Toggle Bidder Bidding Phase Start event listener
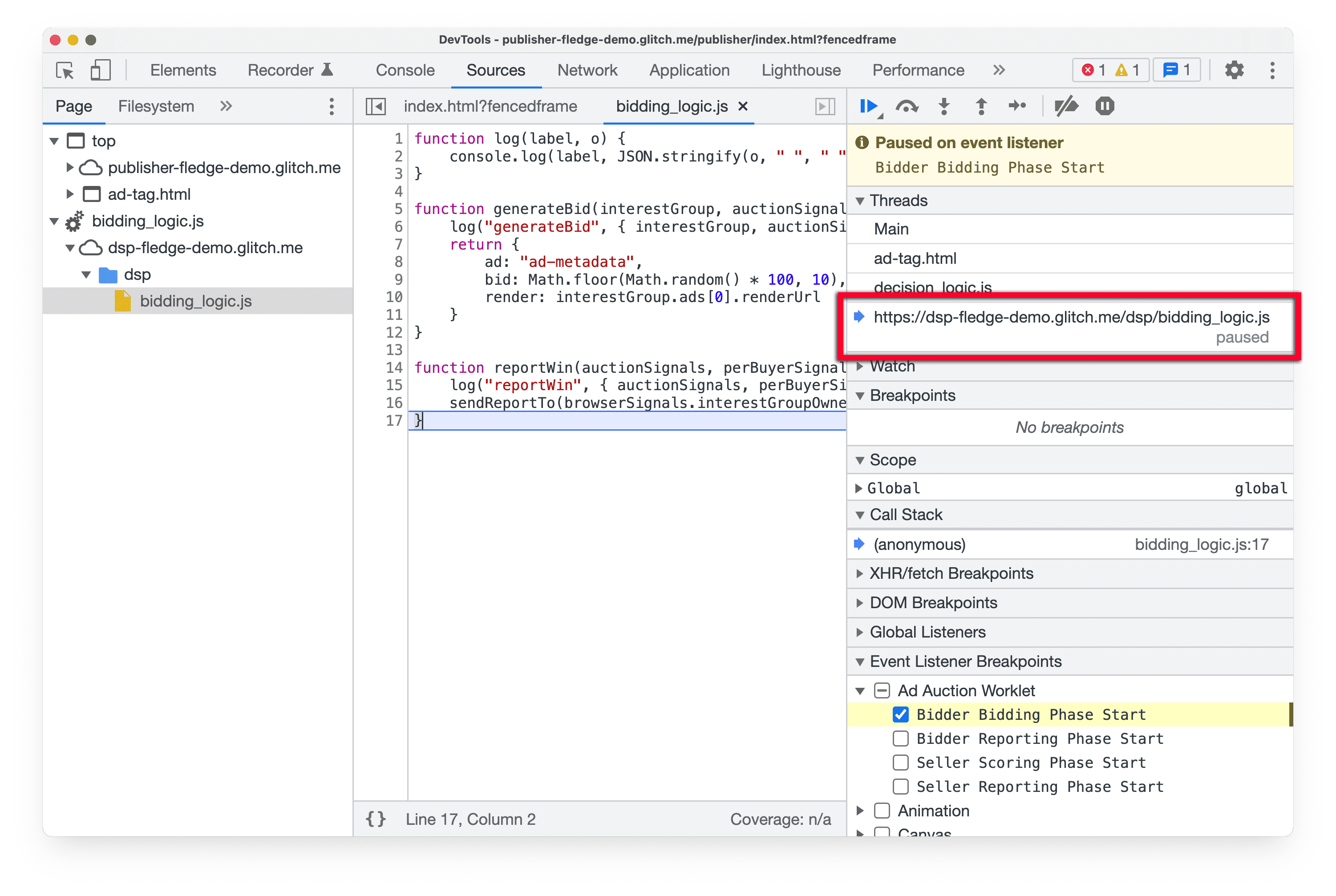This screenshot has width=1336, height=896. tap(899, 714)
